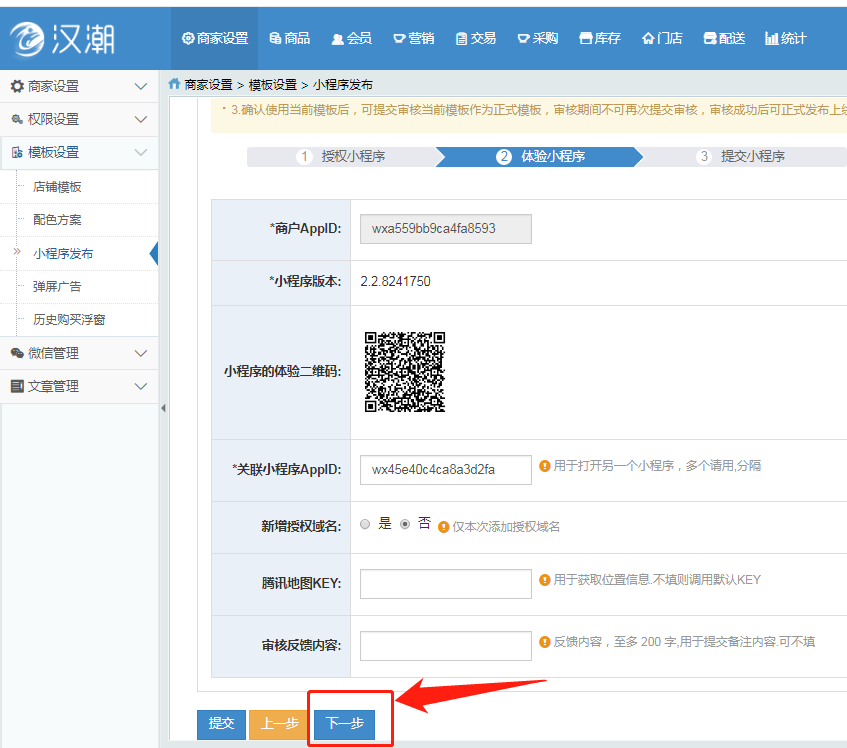Click 商家设置 in the breadcrumb
Screen dimensions: 847x748
pyautogui.click(x=208, y=85)
